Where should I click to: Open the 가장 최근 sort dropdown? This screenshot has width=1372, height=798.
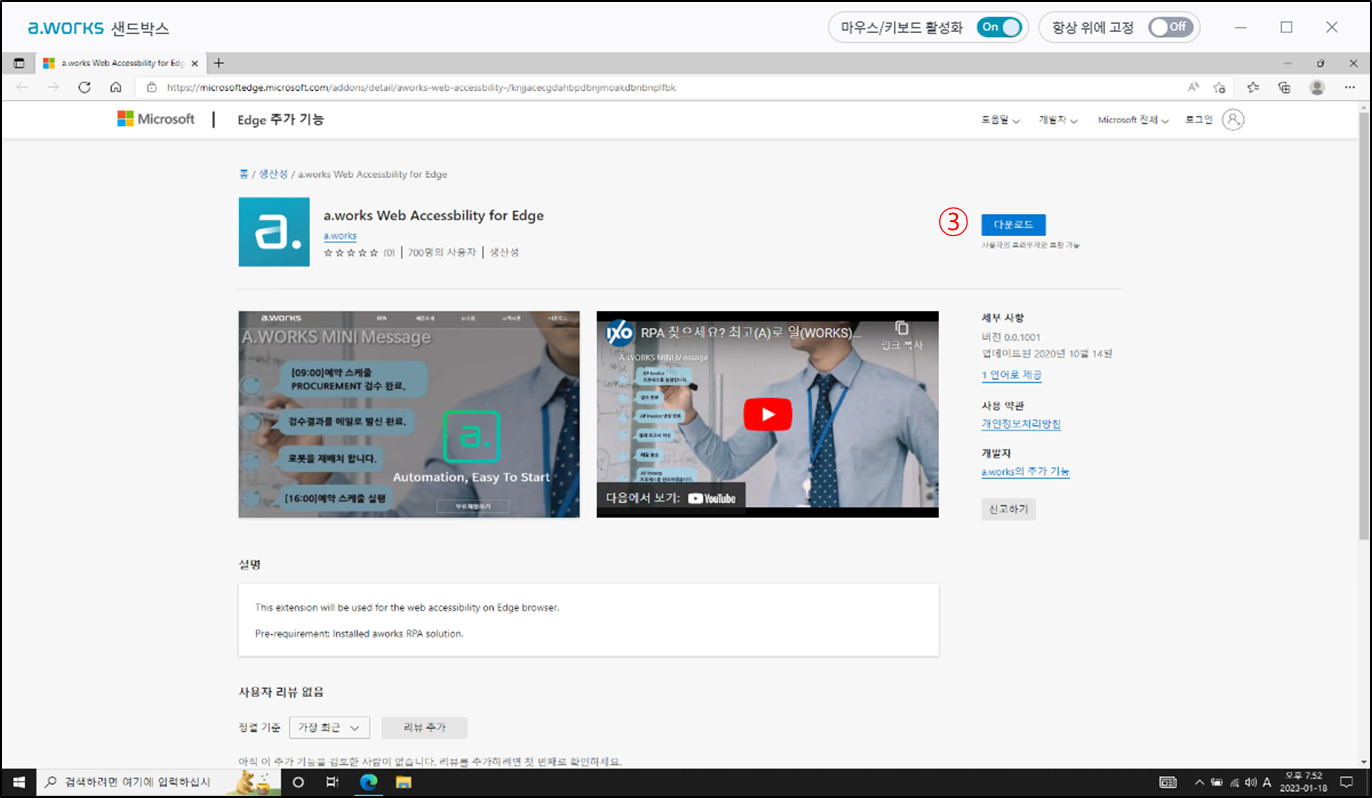click(x=330, y=727)
